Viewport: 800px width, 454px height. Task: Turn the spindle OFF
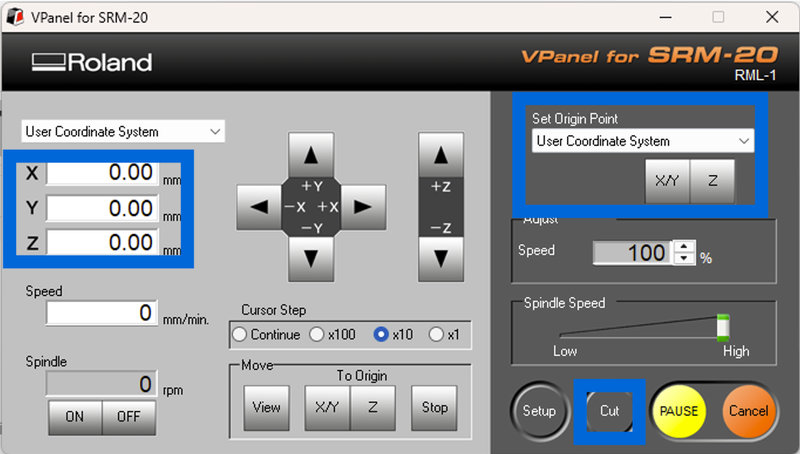[x=129, y=417]
